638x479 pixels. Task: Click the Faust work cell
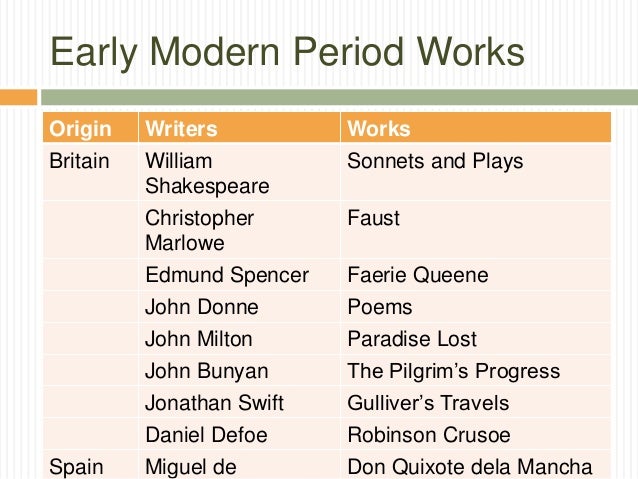(x=476, y=230)
